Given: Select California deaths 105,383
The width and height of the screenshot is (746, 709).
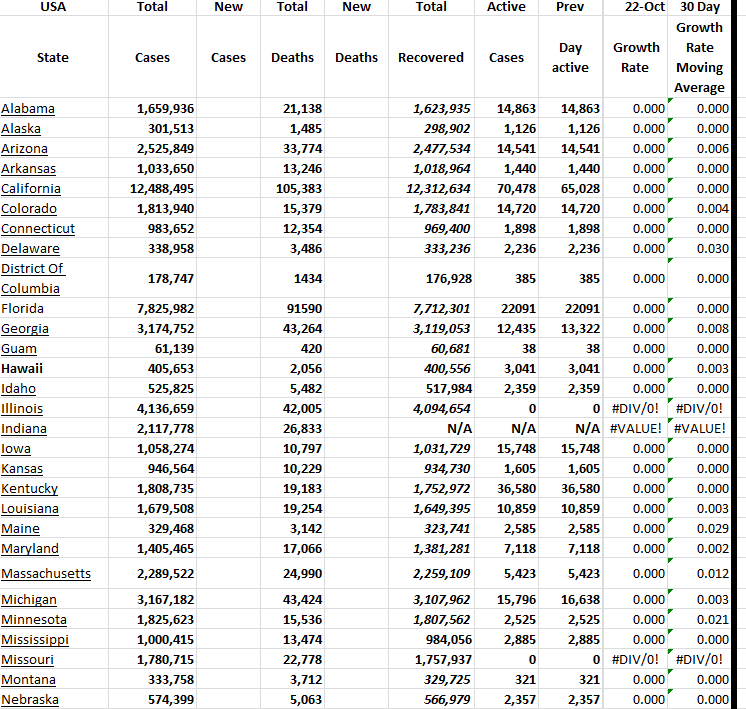Looking at the screenshot, I should (292, 189).
